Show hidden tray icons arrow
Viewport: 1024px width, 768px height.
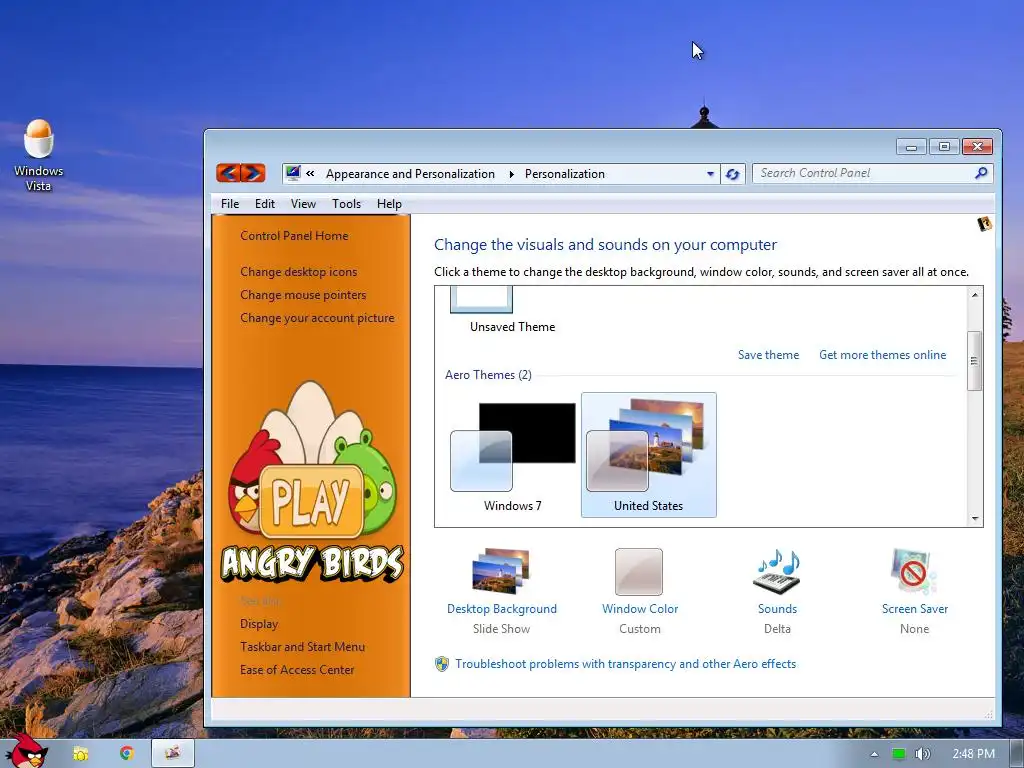point(874,754)
